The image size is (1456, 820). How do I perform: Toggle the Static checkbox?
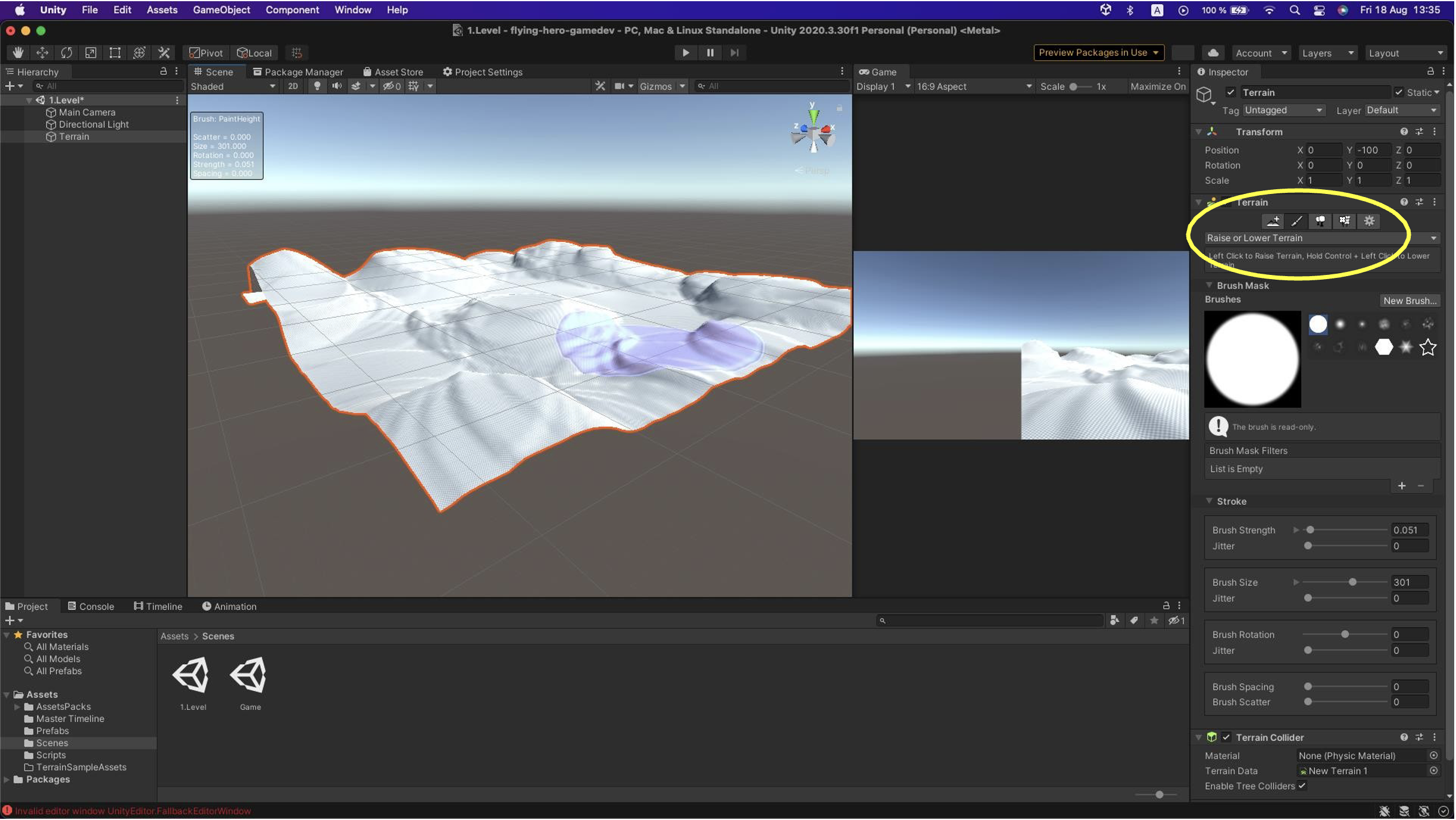tap(1399, 92)
